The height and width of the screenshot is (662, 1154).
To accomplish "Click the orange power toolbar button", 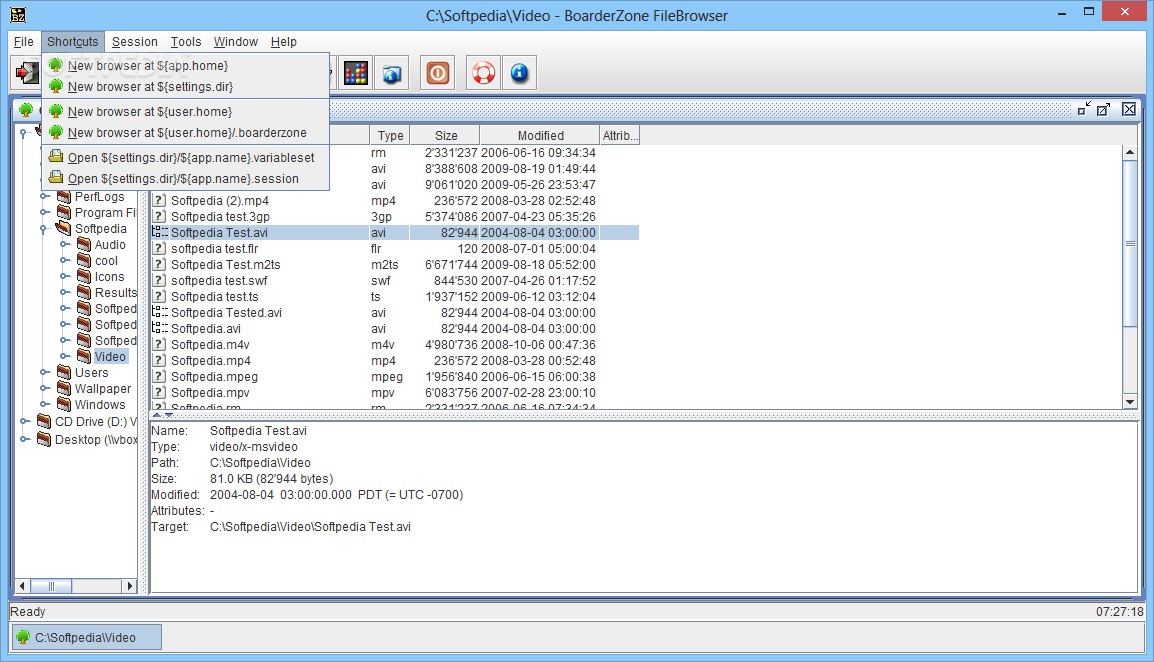I will 438,73.
